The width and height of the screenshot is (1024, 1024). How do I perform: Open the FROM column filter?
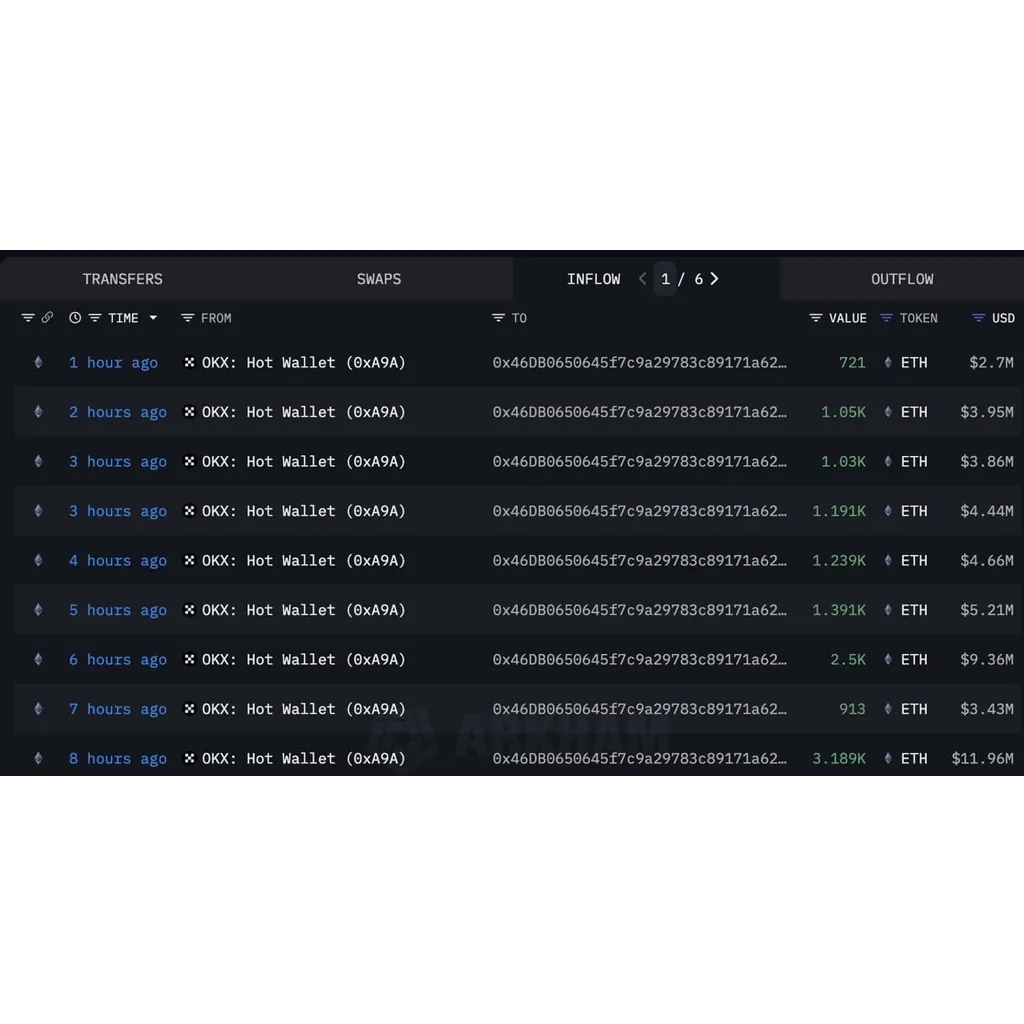(187, 318)
